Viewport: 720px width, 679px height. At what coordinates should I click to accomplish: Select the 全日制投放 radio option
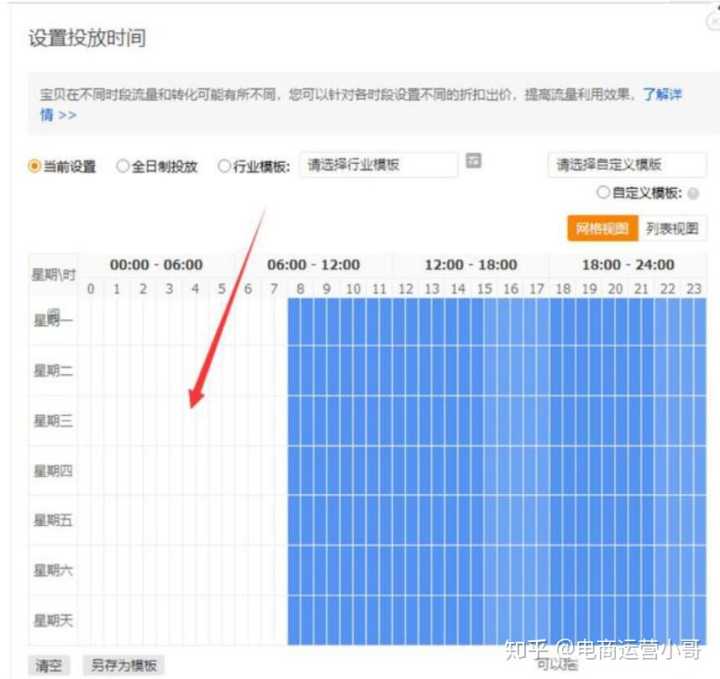pyautogui.click(x=123, y=167)
